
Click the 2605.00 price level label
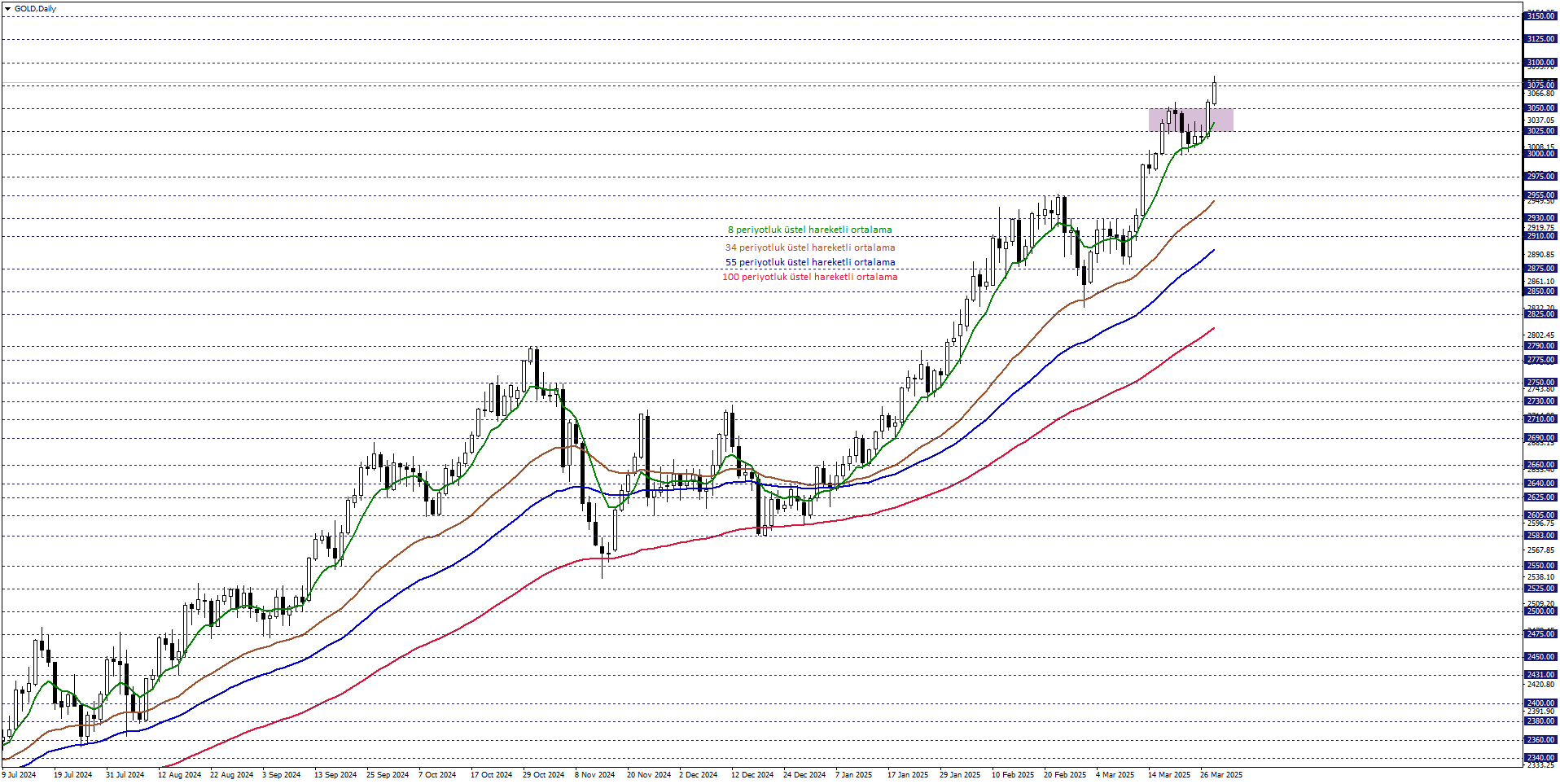click(x=1540, y=515)
